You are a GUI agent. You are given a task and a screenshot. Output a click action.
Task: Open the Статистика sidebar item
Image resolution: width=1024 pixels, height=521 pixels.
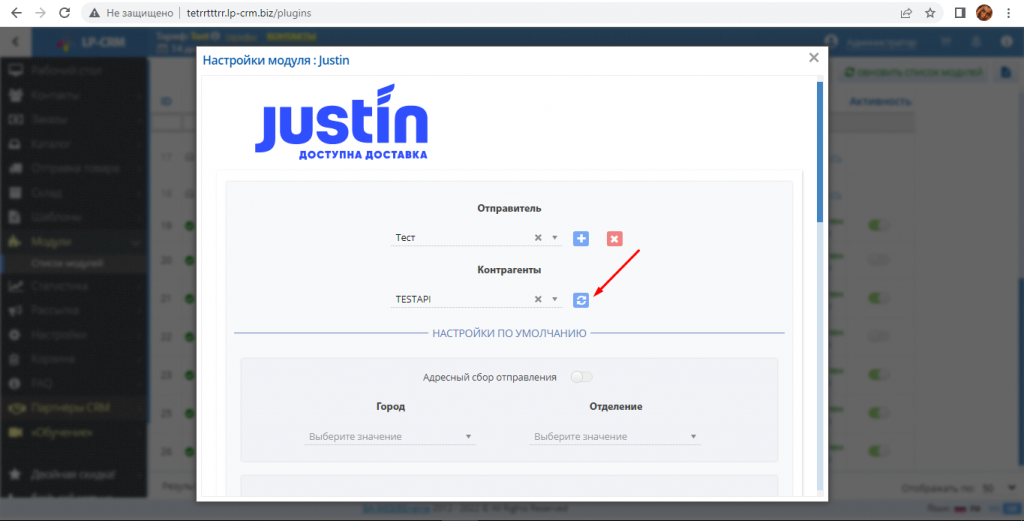click(74, 286)
